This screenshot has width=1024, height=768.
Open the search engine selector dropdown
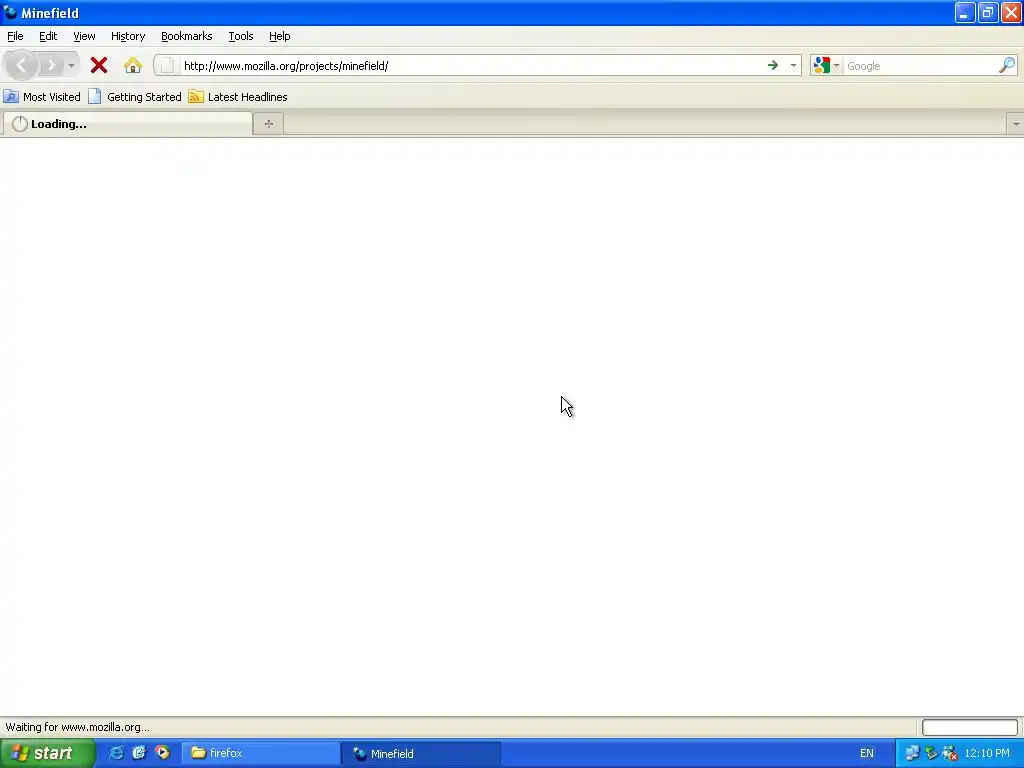point(826,65)
